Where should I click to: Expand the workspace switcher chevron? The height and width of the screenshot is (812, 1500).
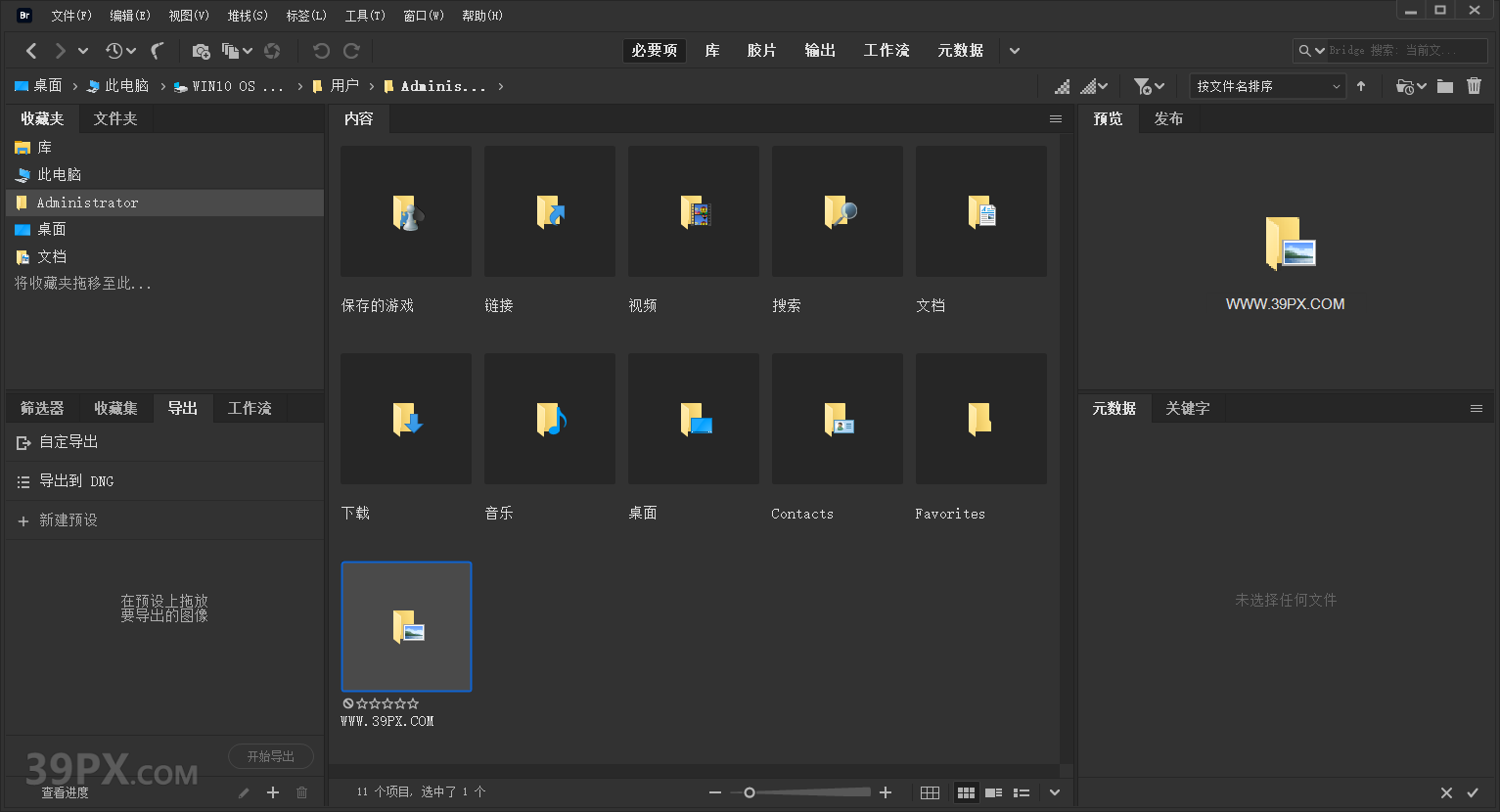[1015, 51]
